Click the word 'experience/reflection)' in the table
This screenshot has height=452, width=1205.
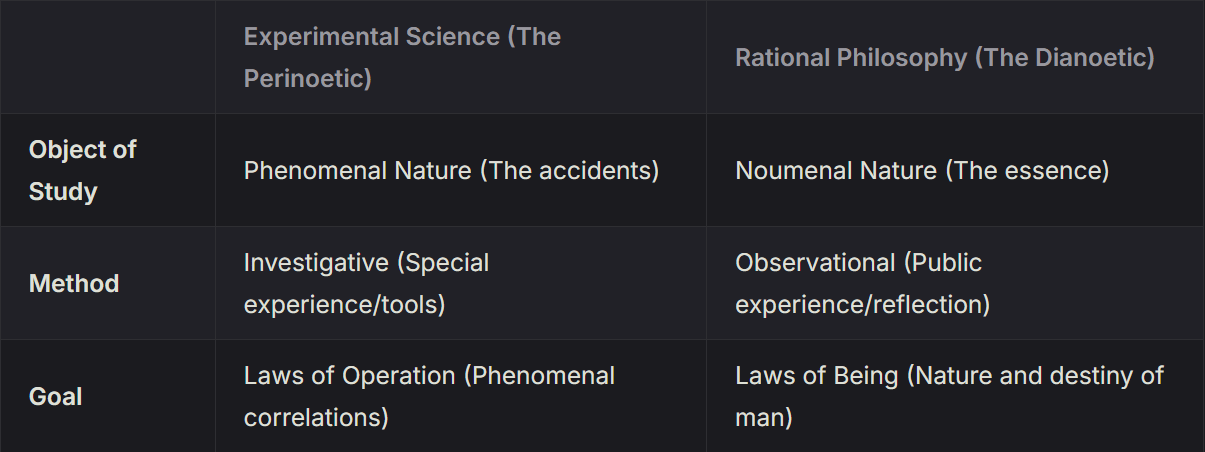coord(863,304)
